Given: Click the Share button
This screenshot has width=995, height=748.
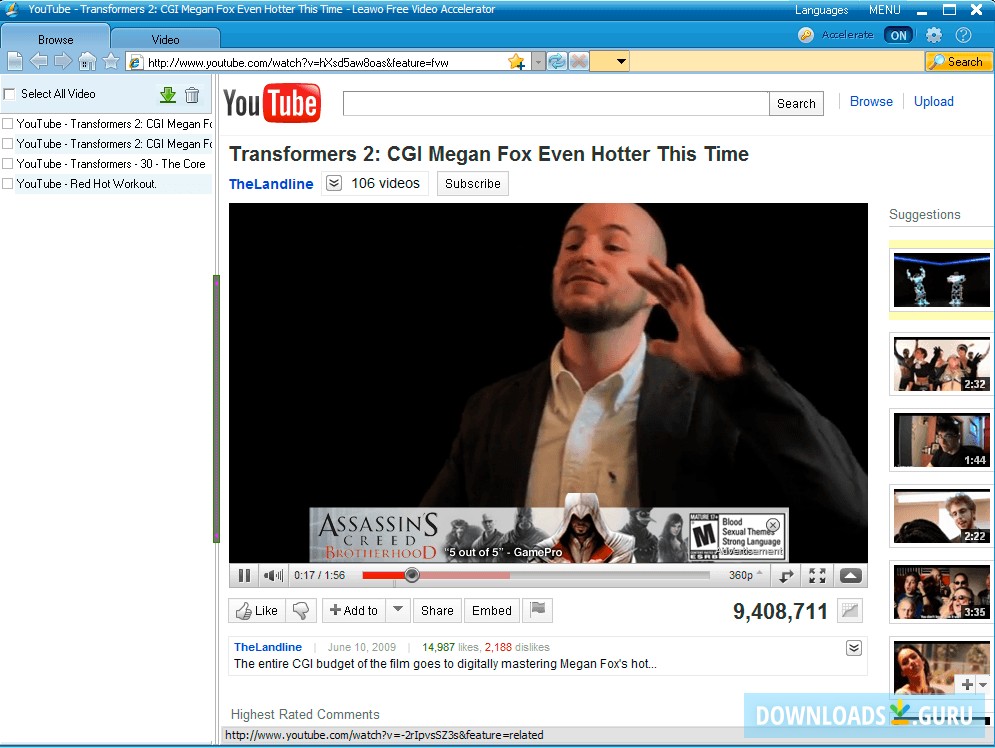Looking at the screenshot, I should (437, 610).
